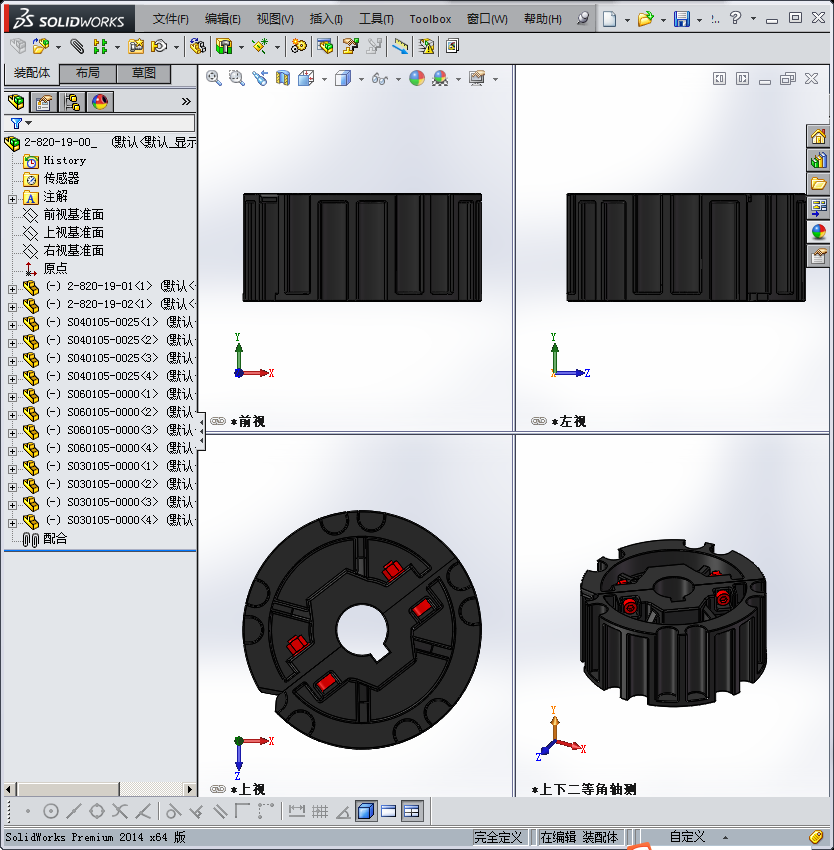Click the tree scrollbar right arrow
834x850 pixels.
(x=189, y=789)
